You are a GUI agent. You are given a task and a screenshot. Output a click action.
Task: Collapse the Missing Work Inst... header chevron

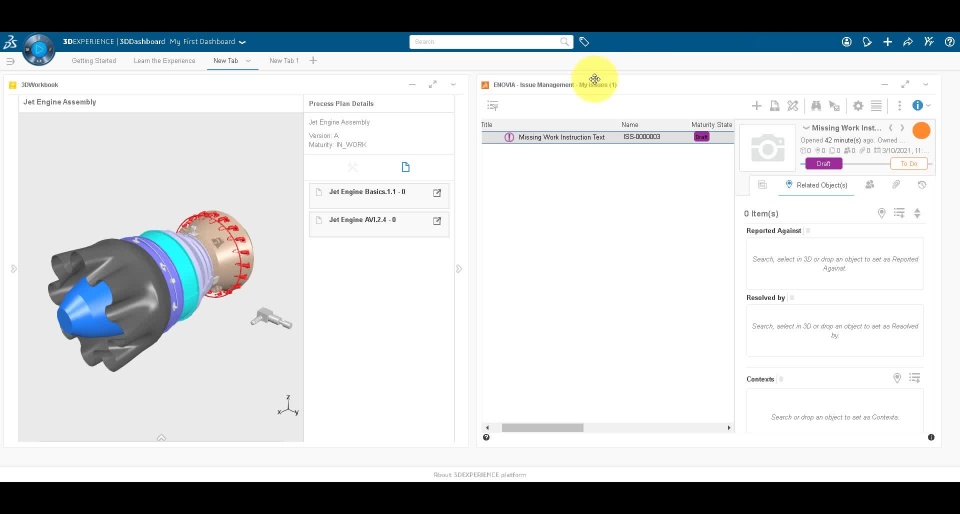tap(806, 128)
